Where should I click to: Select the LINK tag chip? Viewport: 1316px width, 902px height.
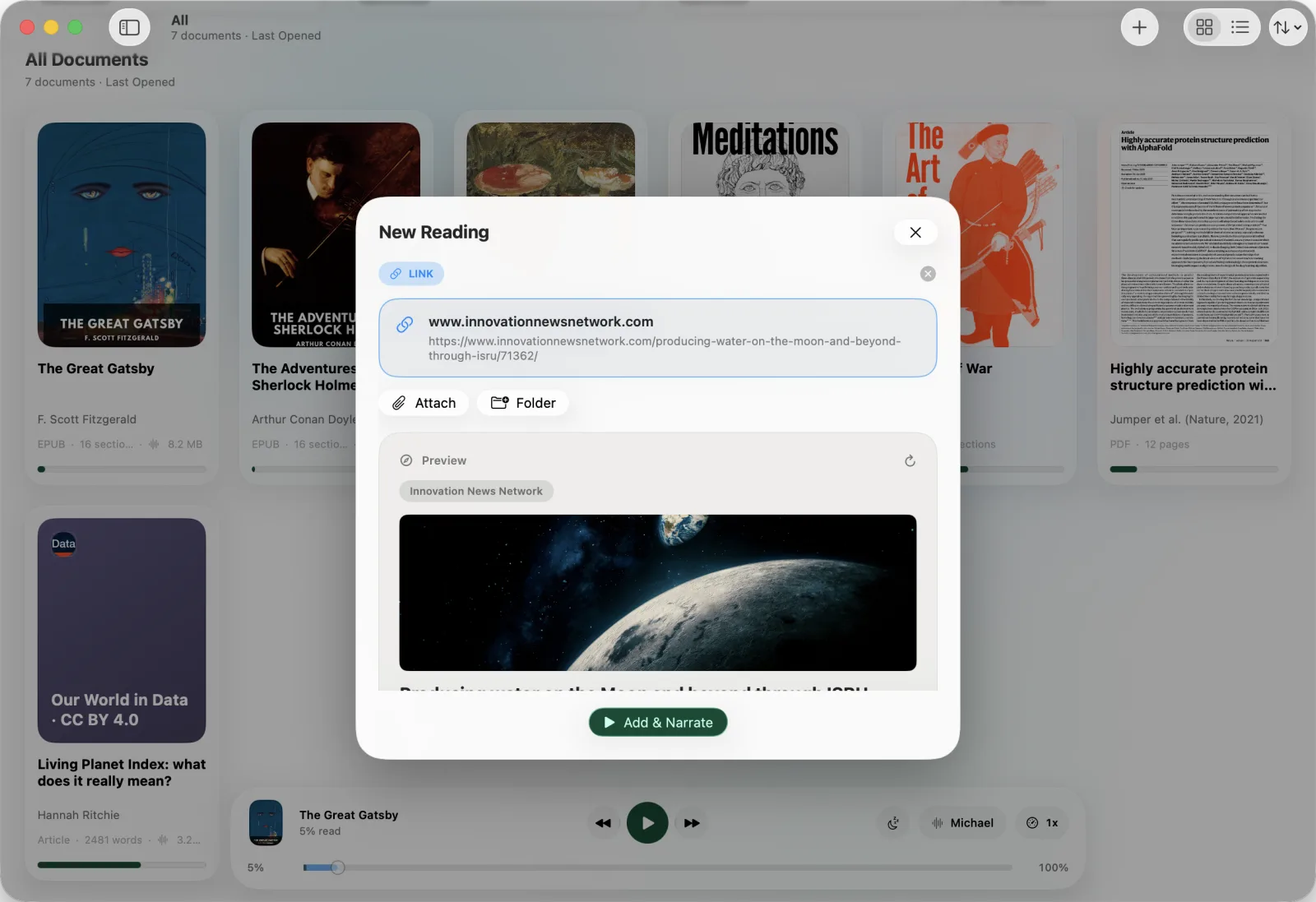[411, 274]
